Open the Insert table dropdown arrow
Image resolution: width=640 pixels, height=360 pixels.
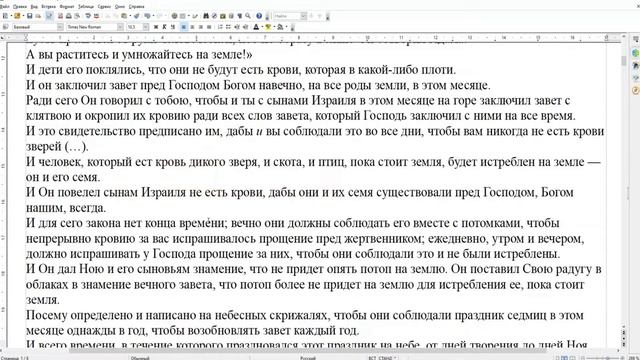pyautogui.click(x=189, y=16)
